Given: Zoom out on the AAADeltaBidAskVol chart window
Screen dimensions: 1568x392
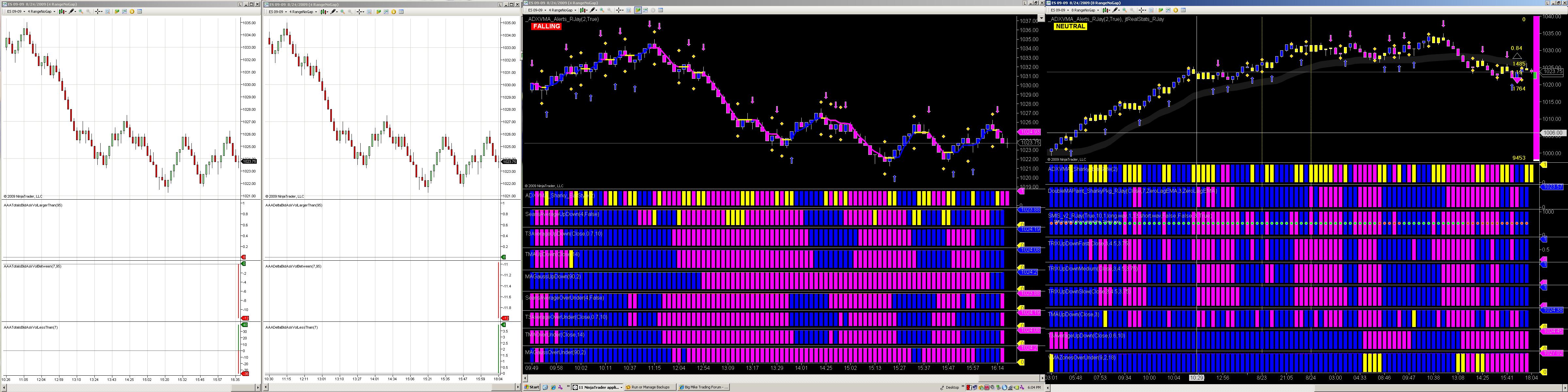Looking at the screenshot, I should coord(350,11).
